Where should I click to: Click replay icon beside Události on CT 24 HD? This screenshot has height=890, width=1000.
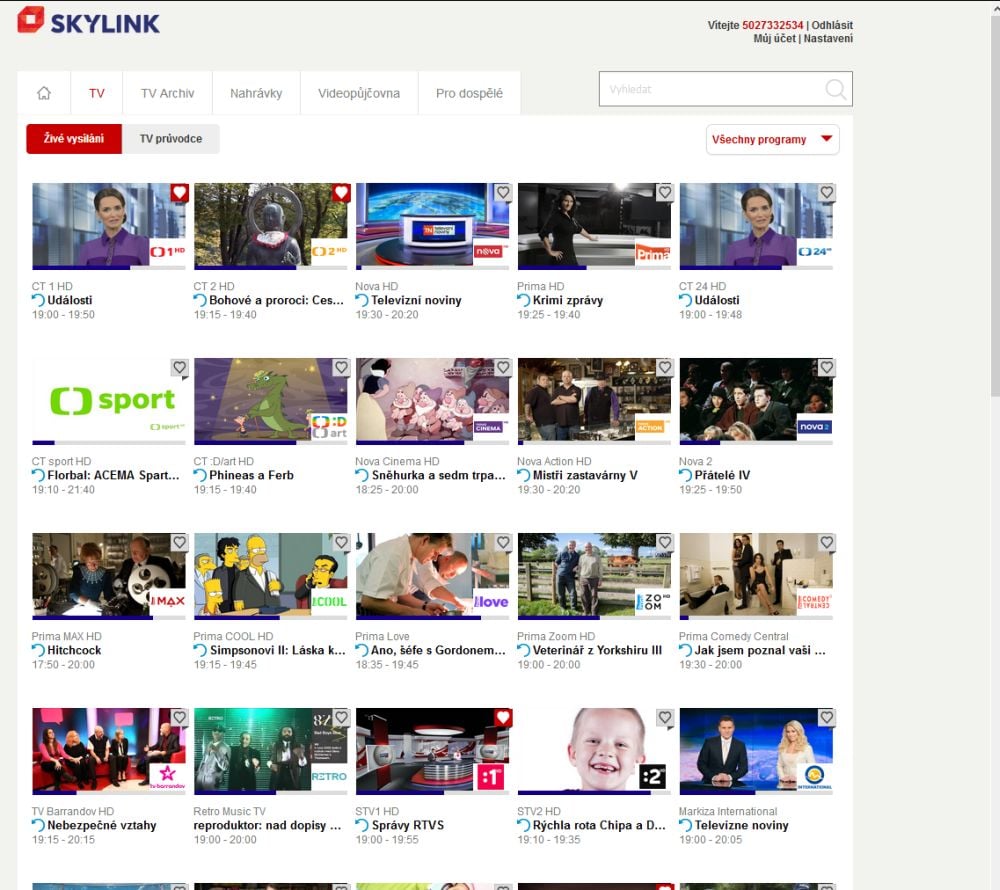tap(686, 300)
